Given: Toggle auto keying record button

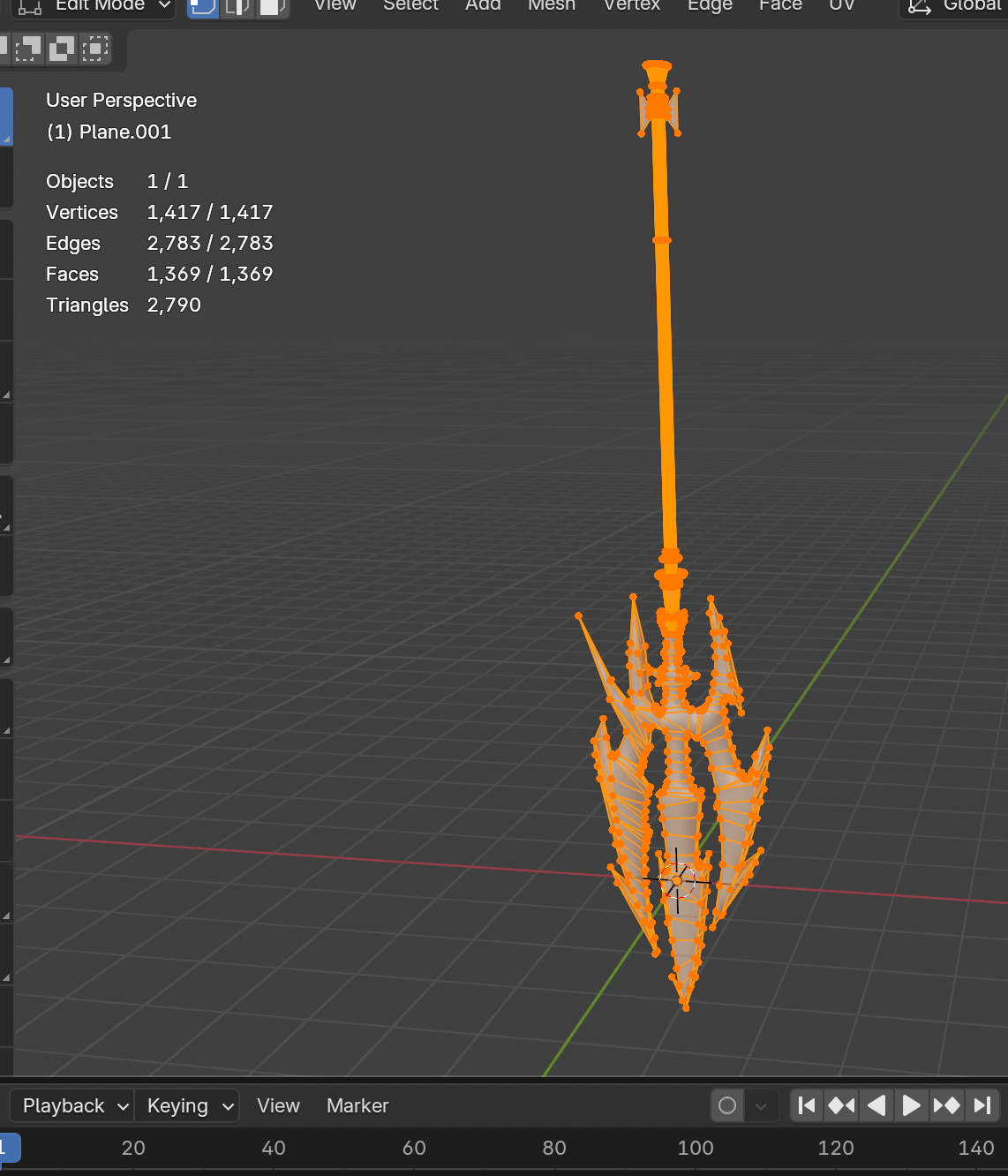Looking at the screenshot, I should pos(727,1105).
